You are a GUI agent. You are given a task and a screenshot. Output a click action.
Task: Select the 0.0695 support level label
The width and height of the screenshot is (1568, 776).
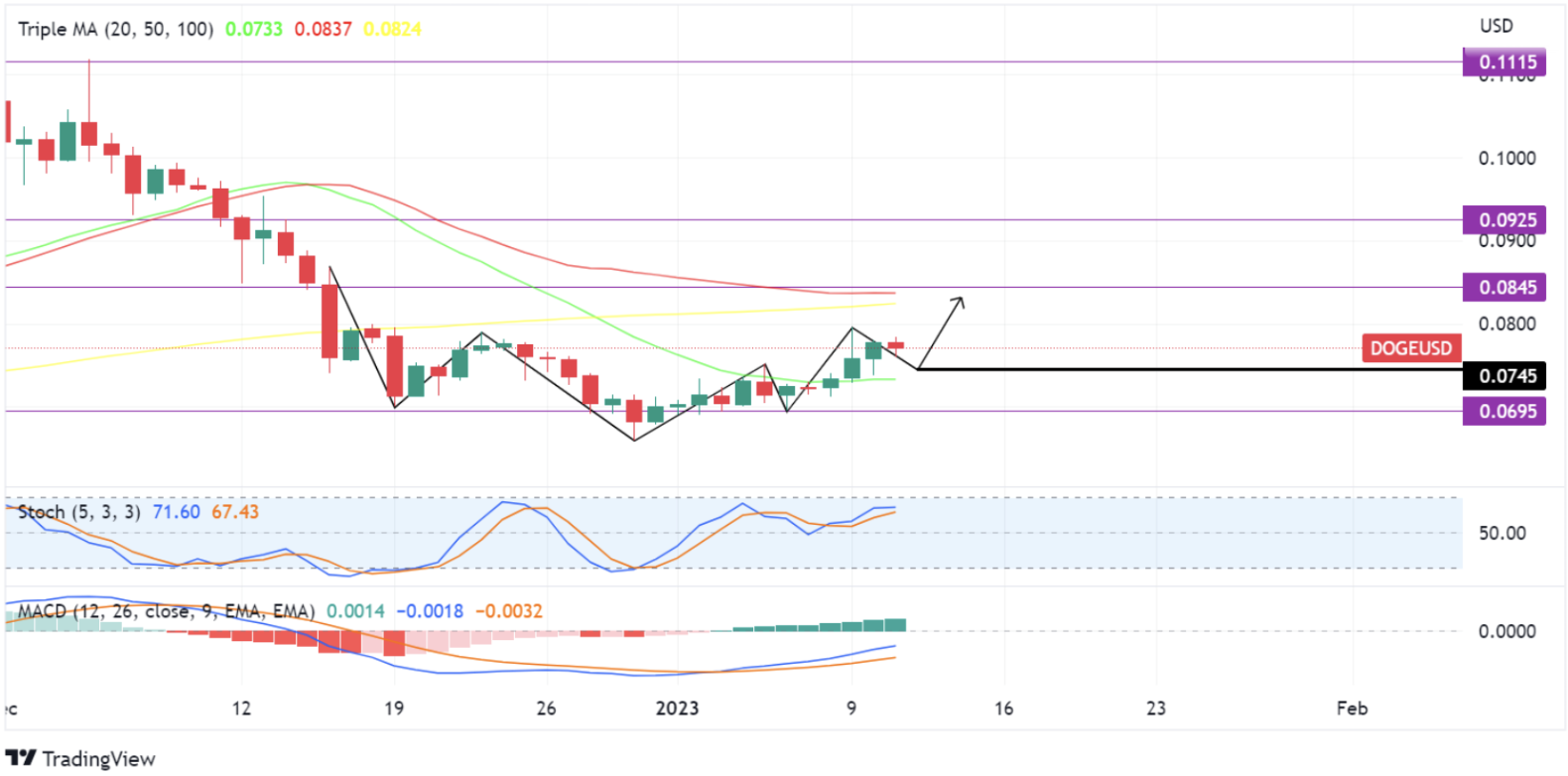tap(1505, 411)
